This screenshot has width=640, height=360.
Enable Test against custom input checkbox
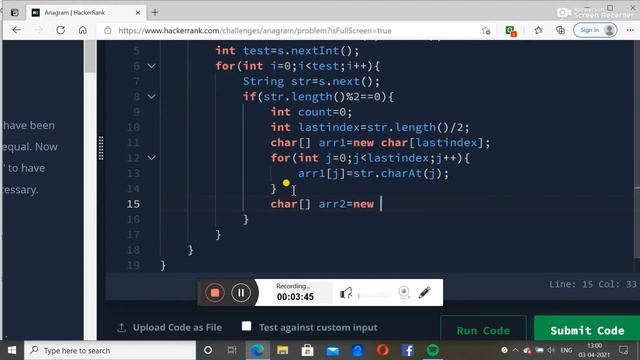tap(247, 326)
